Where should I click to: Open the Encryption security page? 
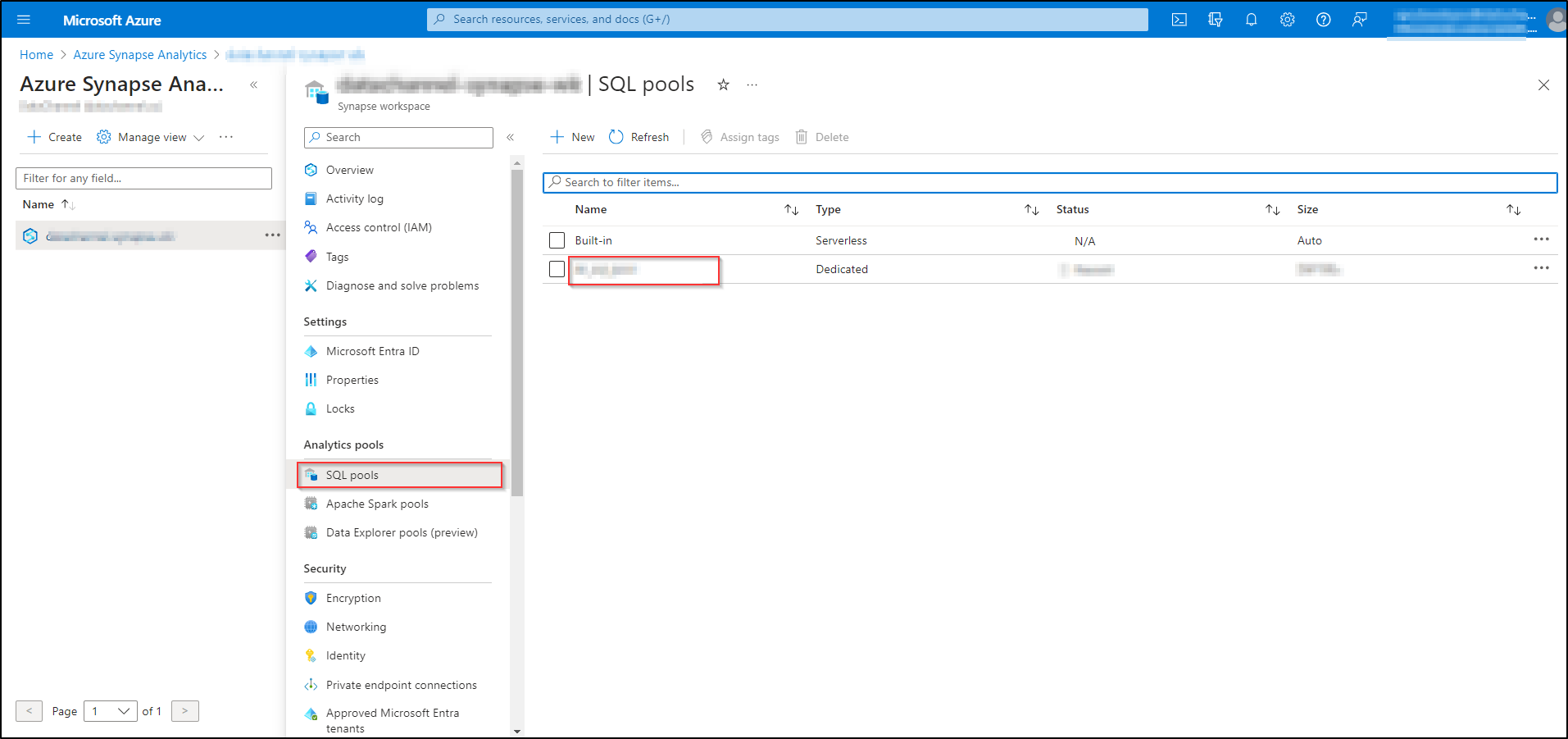(x=353, y=598)
